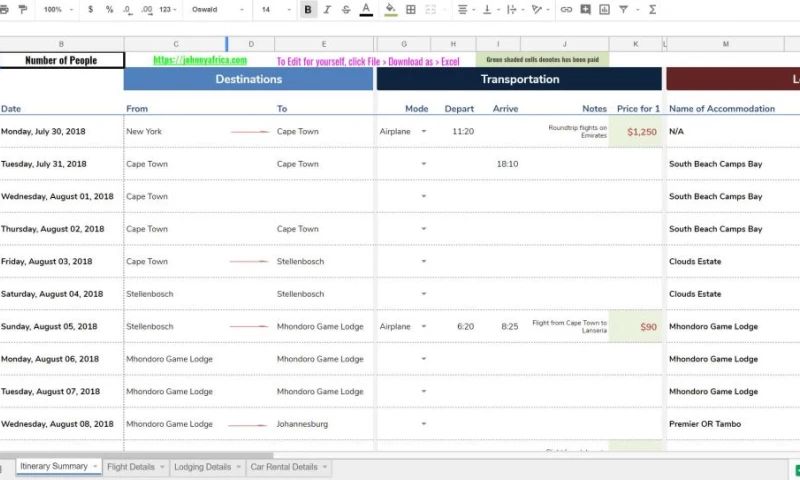The height and width of the screenshot is (480, 800).
Task: Open the johnnyafrica.com link
Action: pyautogui.click(x=199, y=60)
